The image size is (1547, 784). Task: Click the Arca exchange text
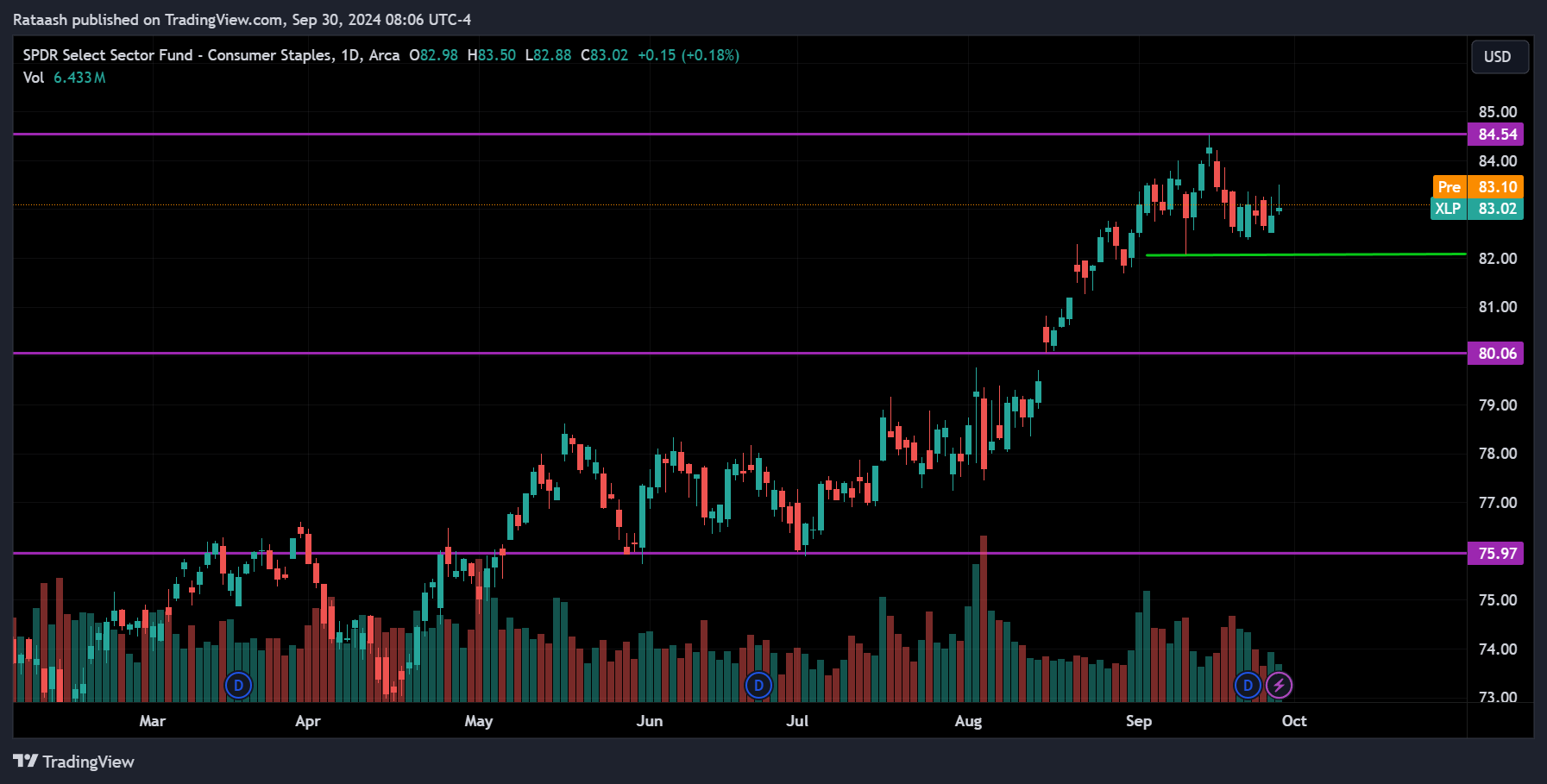(385, 55)
